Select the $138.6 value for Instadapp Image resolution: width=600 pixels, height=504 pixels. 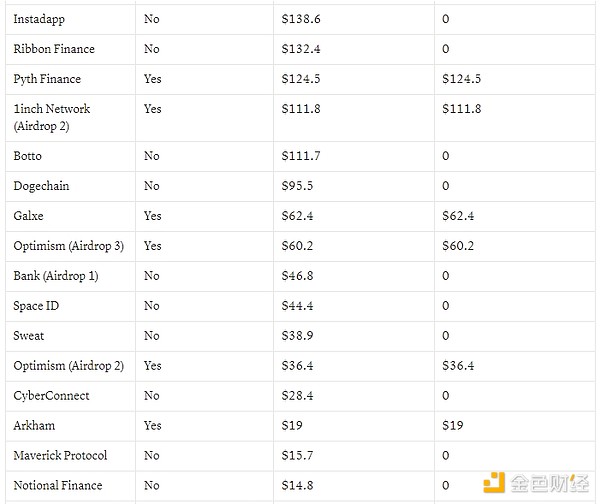tap(301, 19)
